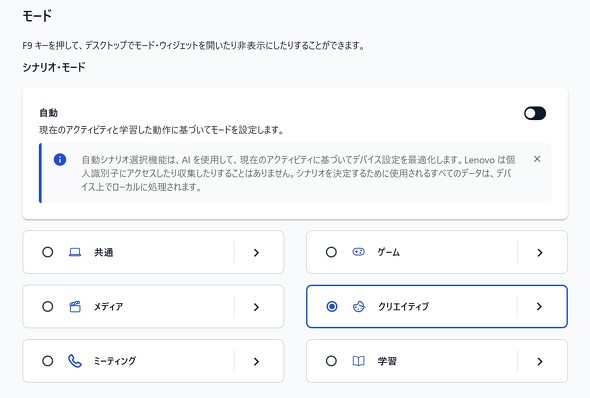Click the ミーティング card label

[x=115, y=361]
